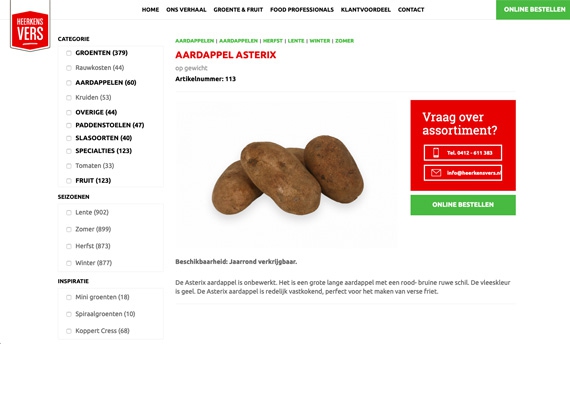
Task: Open the Ons Verhaal page
Action: pyautogui.click(x=186, y=10)
